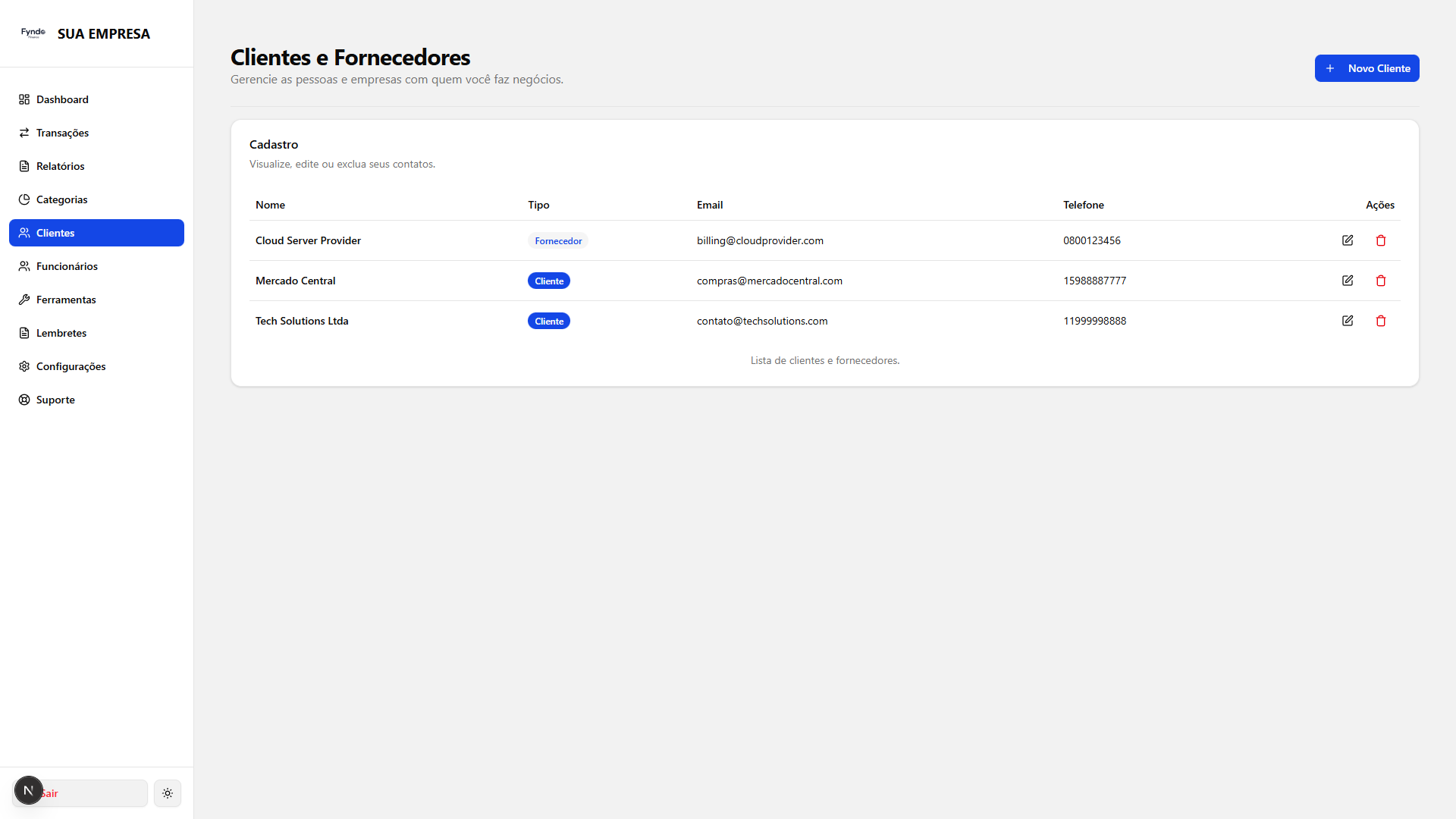Image resolution: width=1456 pixels, height=819 pixels.
Task: Click the Novo Cliente button
Action: click(1367, 68)
